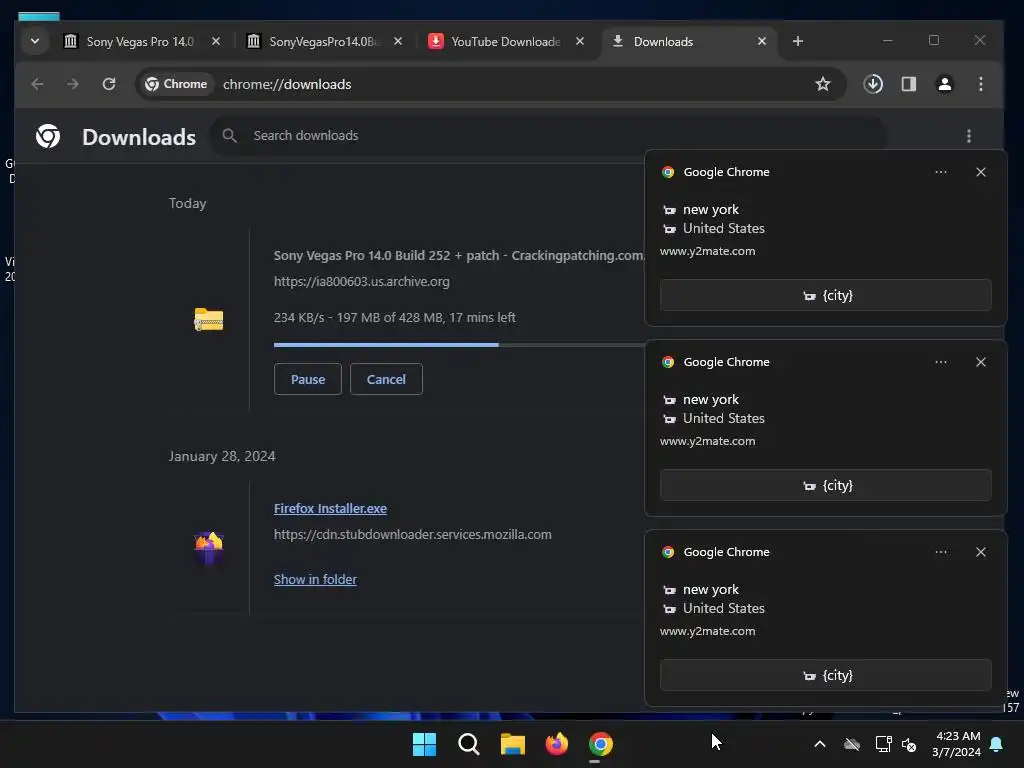Click {city} button in middle notification
Screen dimensions: 1024x768
(x=825, y=485)
